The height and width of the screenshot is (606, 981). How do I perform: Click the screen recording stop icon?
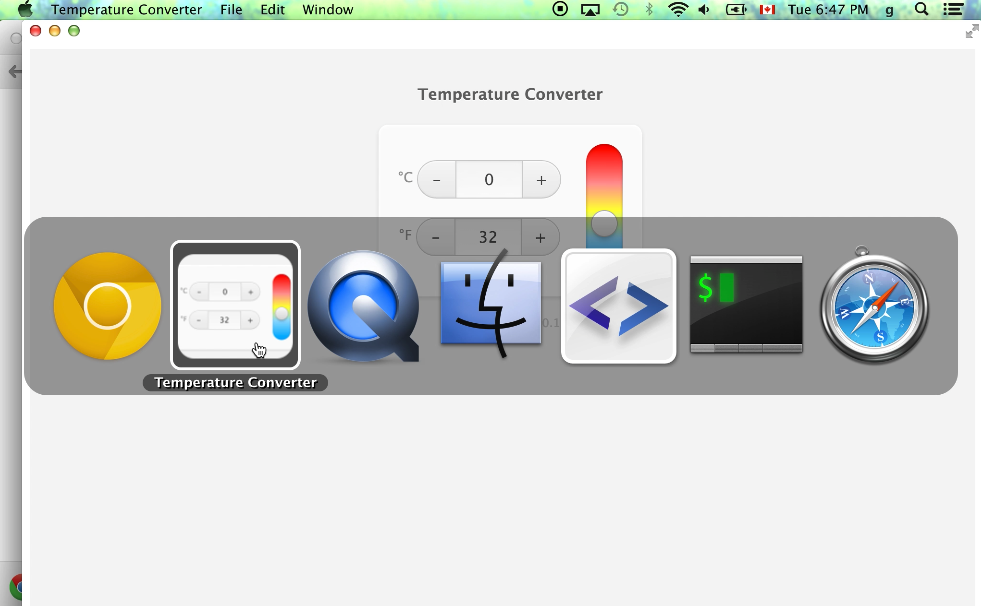[x=560, y=9]
